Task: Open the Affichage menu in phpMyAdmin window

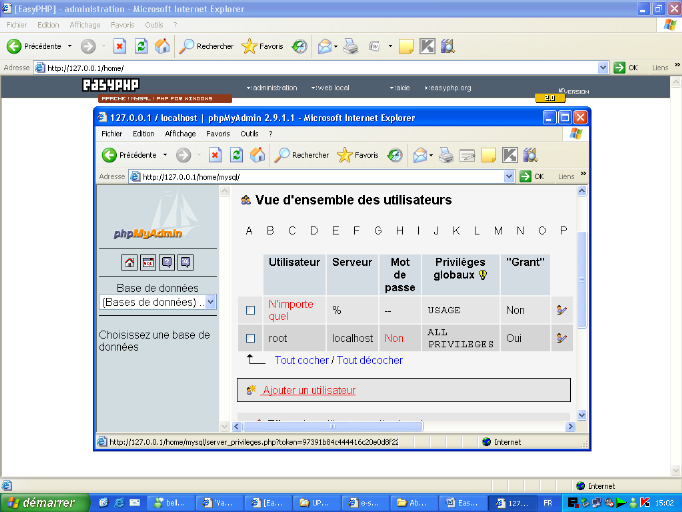Action: [180, 133]
